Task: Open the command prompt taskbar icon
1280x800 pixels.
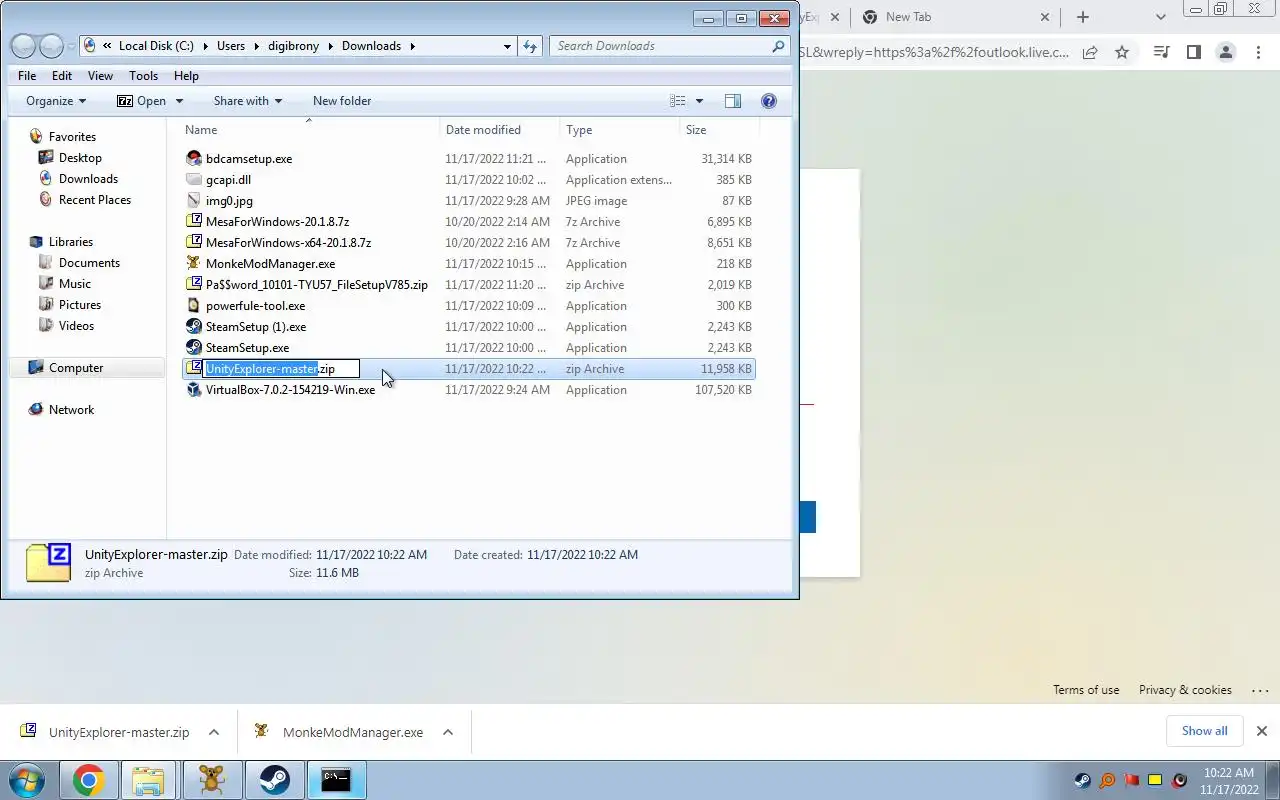Action: [x=336, y=780]
